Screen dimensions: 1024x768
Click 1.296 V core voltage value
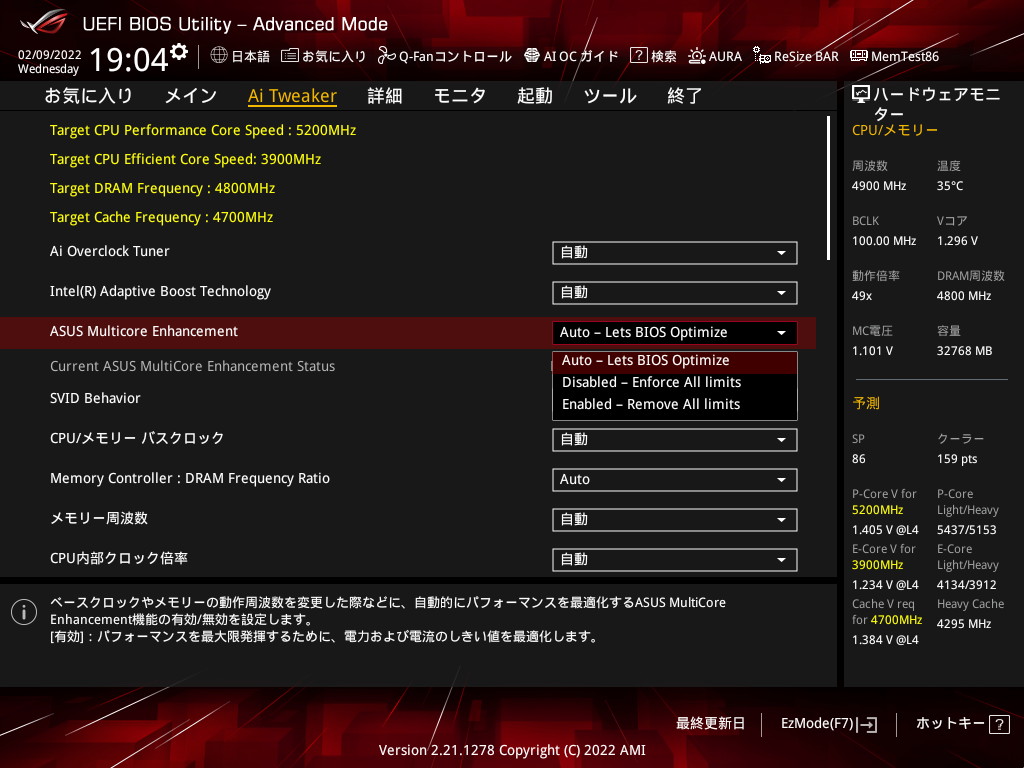[x=957, y=241]
